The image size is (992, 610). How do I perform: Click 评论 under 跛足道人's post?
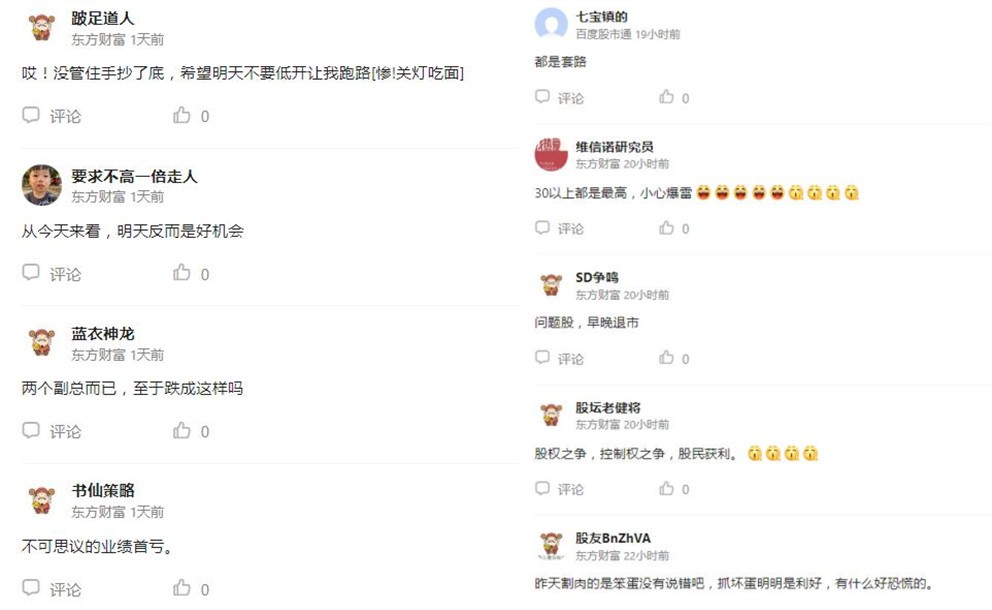(x=65, y=116)
